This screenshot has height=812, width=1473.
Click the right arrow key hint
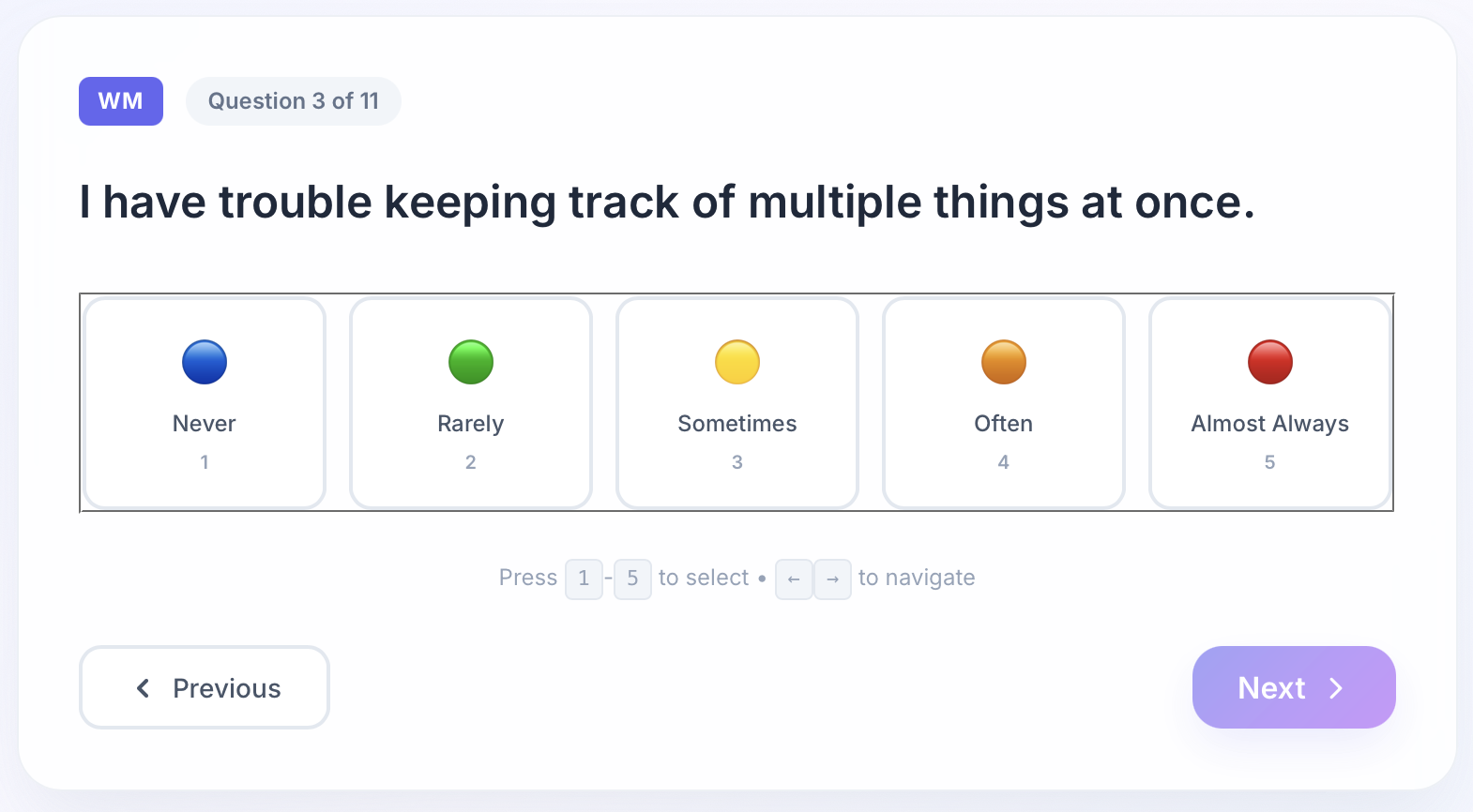(832, 579)
